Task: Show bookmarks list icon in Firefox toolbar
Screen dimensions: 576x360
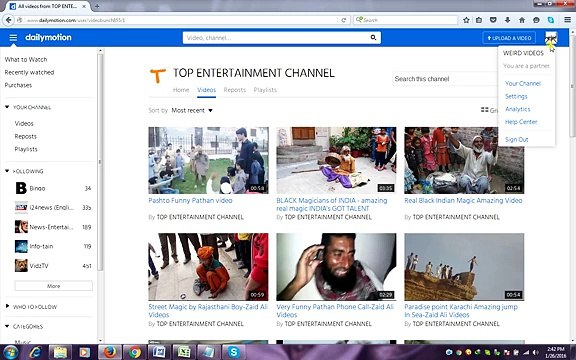Action: pos(479,20)
